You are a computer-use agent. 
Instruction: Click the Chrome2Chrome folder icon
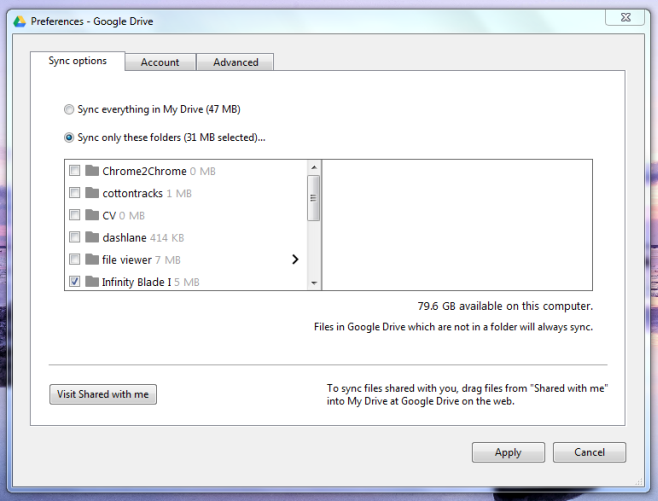[92, 170]
